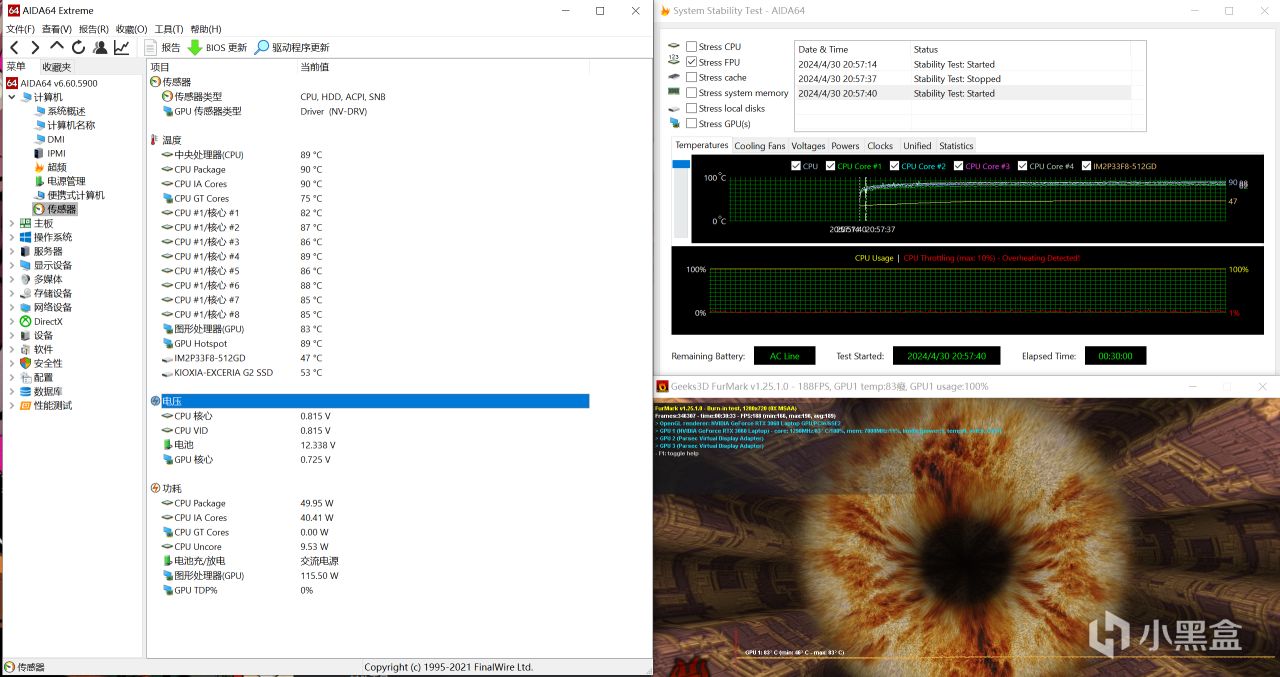The image size is (1280, 677).
Task: Enable the Stress local disks checkbox
Action: [x=691, y=108]
